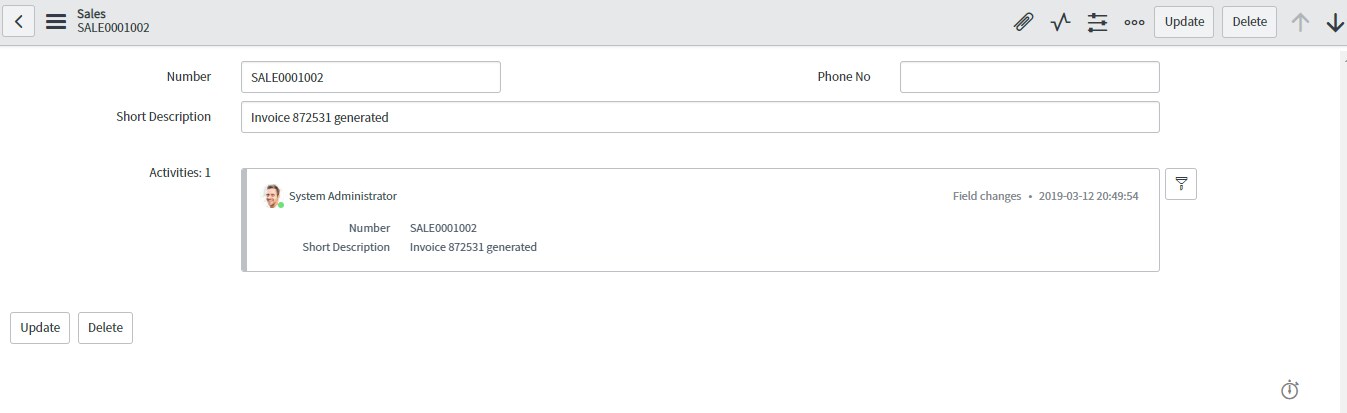
Task: Go to next record down arrow
Action: [1335, 22]
